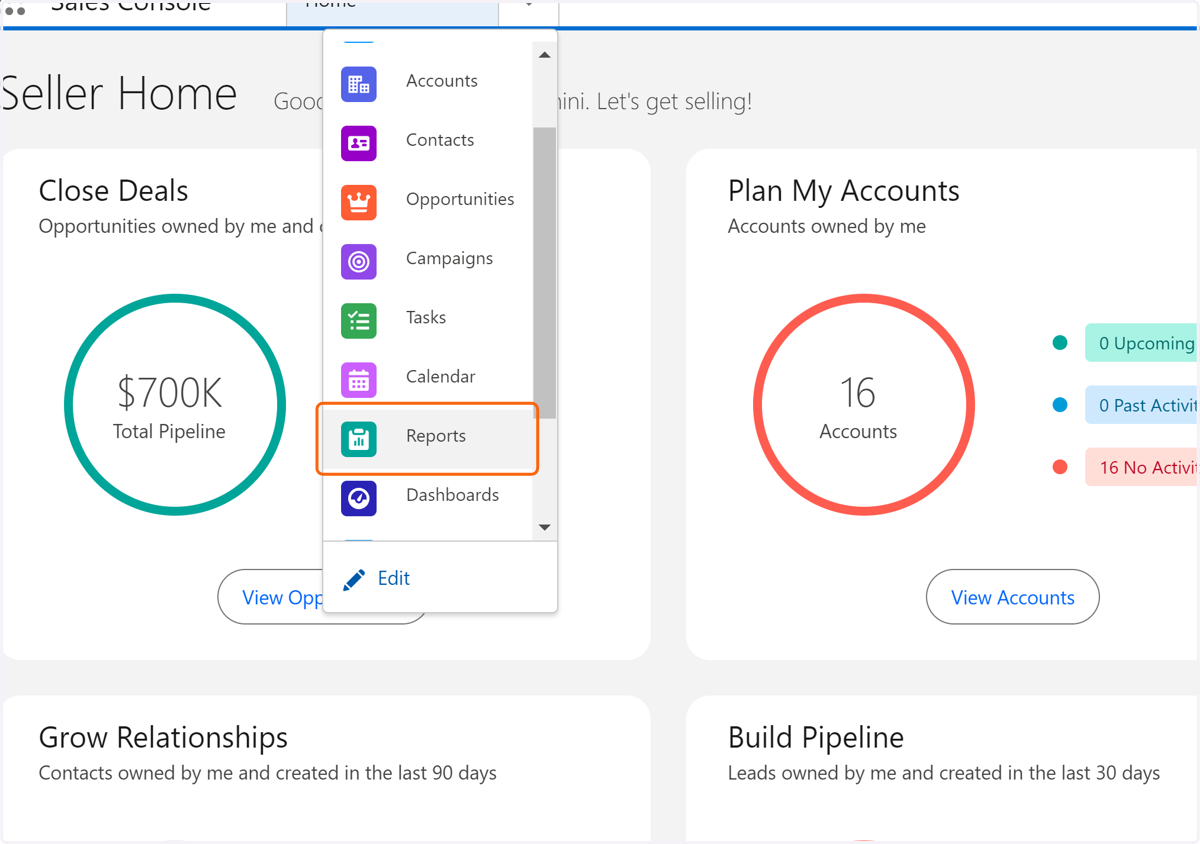Click the 16 No Activity badge

1141,467
